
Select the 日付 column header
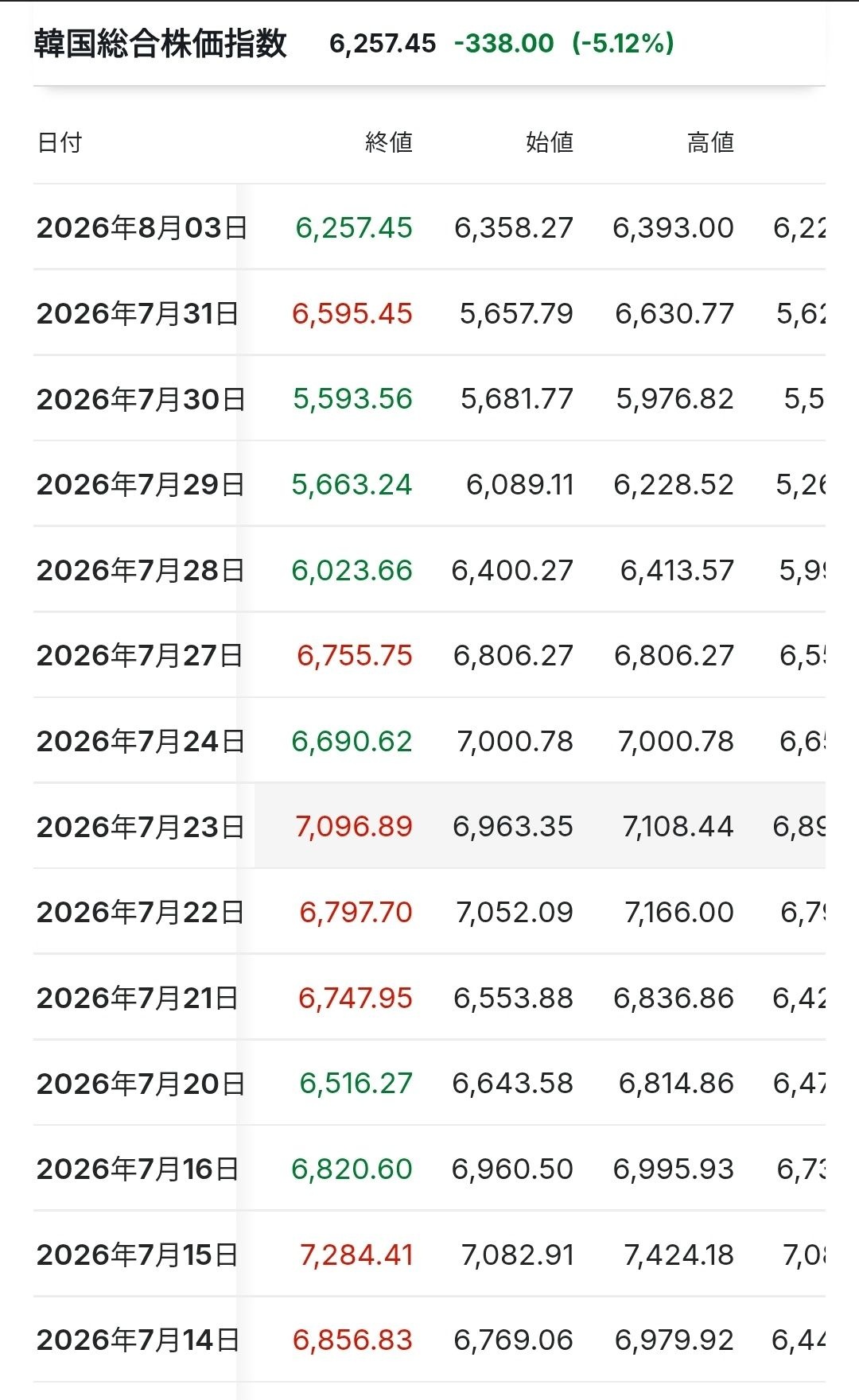click(60, 142)
